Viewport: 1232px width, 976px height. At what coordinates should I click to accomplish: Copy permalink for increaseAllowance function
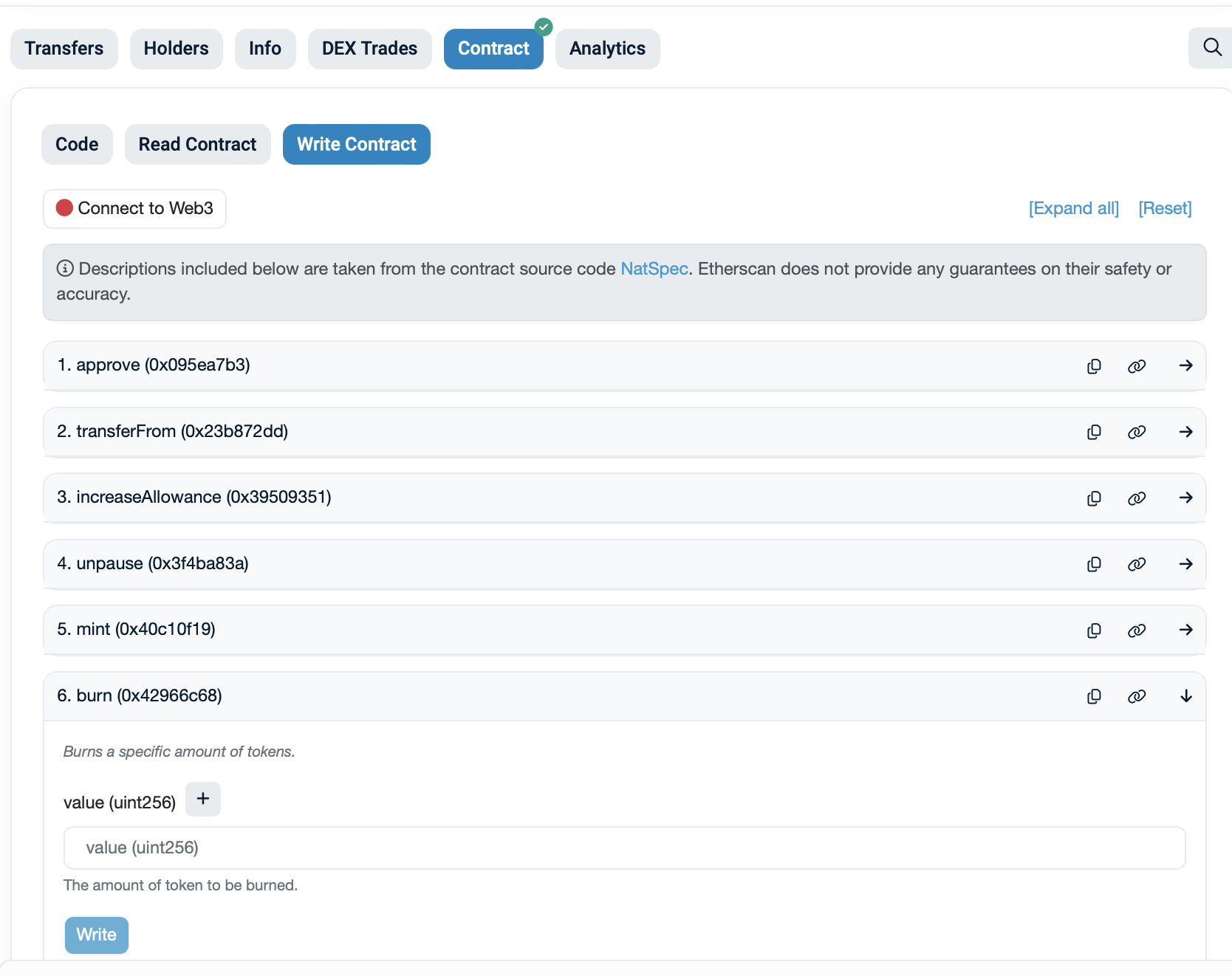click(x=1137, y=498)
